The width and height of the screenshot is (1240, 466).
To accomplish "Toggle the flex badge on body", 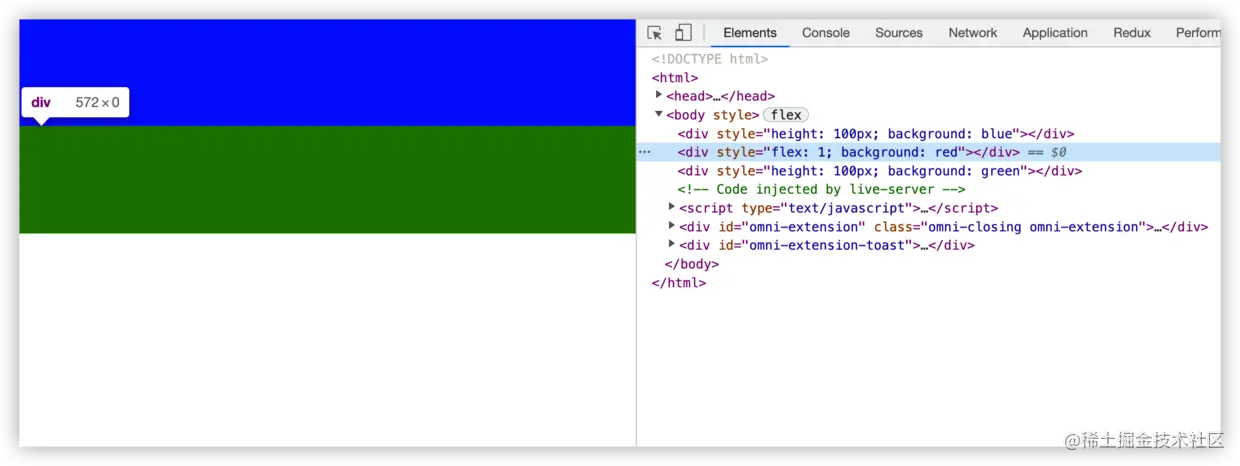I will [786, 115].
